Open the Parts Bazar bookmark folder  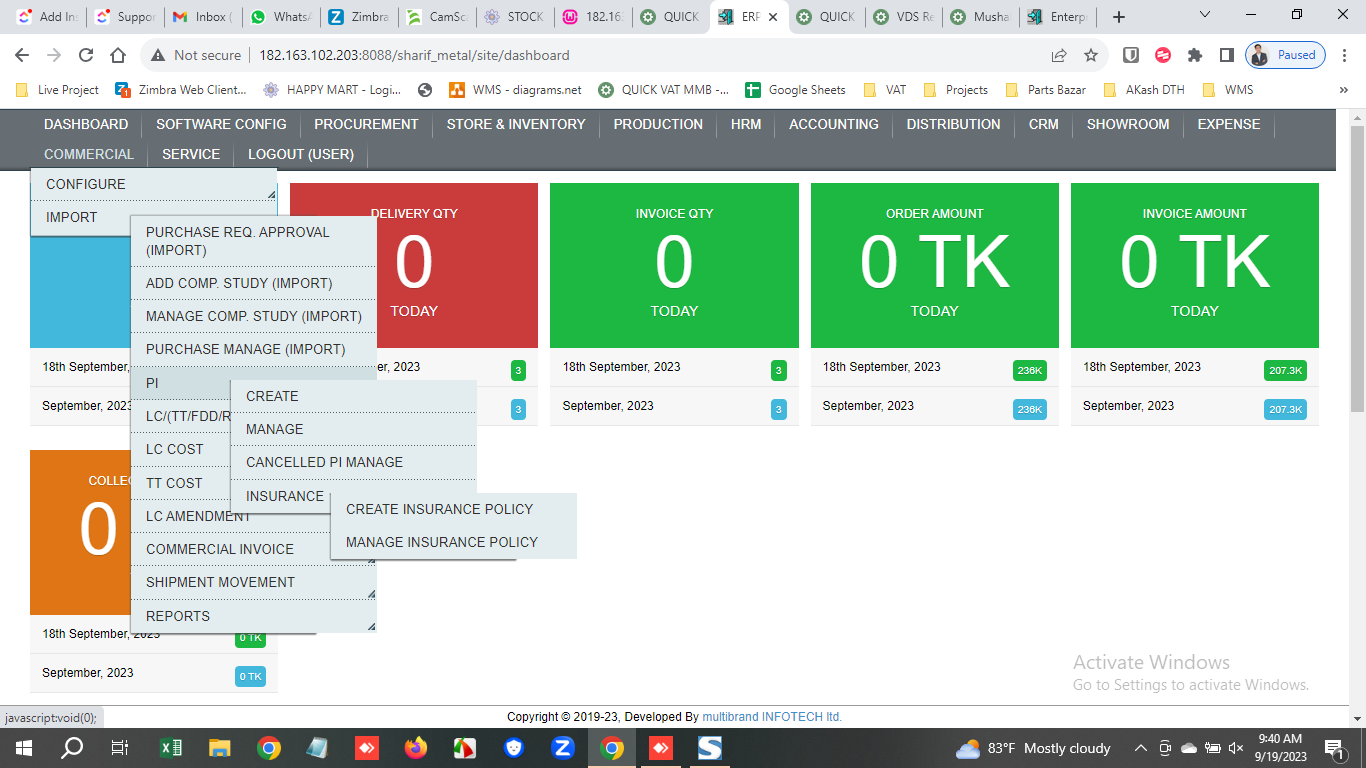pyautogui.click(x=1045, y=90)
